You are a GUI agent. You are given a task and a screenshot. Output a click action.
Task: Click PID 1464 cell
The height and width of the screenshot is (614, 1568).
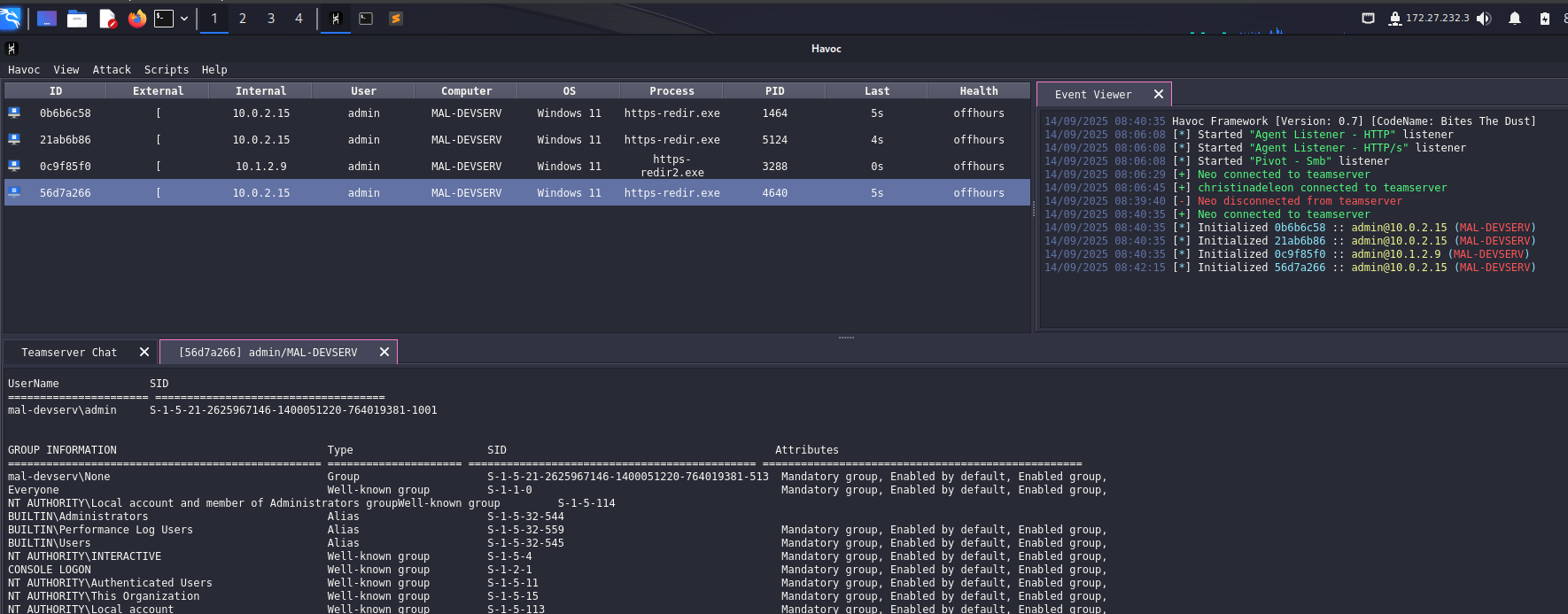775,113
